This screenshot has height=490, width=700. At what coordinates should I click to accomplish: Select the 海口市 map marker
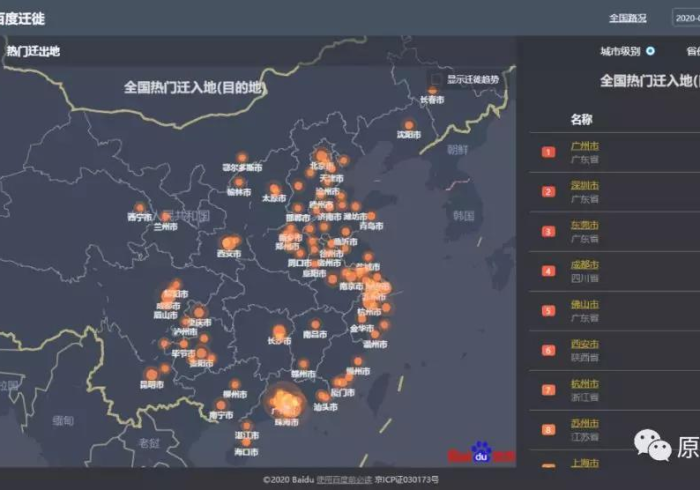[246, 442]
